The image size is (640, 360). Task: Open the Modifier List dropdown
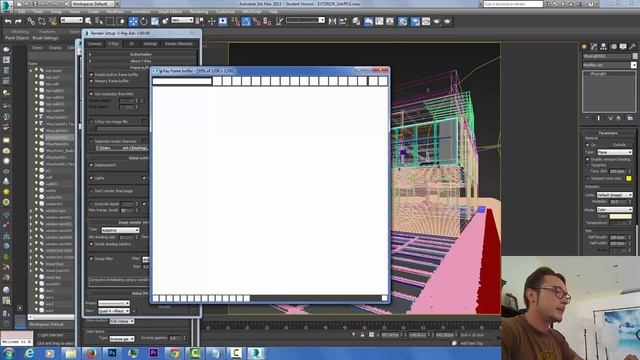point(609,65)
